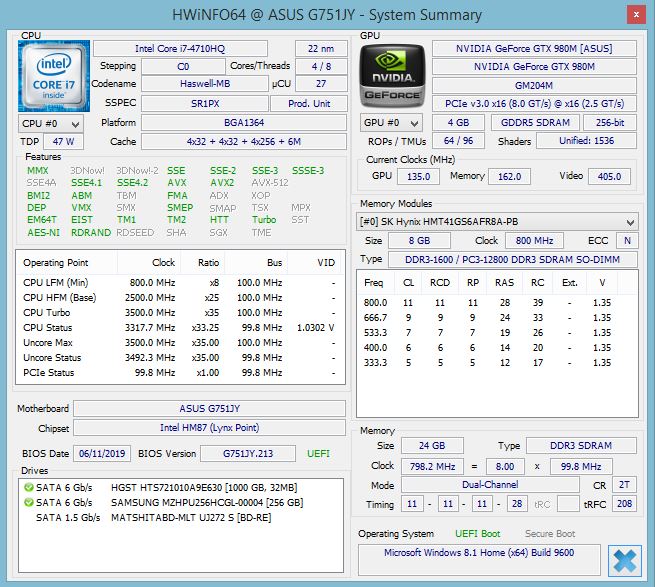Image resolution: width=655 pixels, height=587 pixels.
Task: Click the VID column header
Action: tap(316, 263)
